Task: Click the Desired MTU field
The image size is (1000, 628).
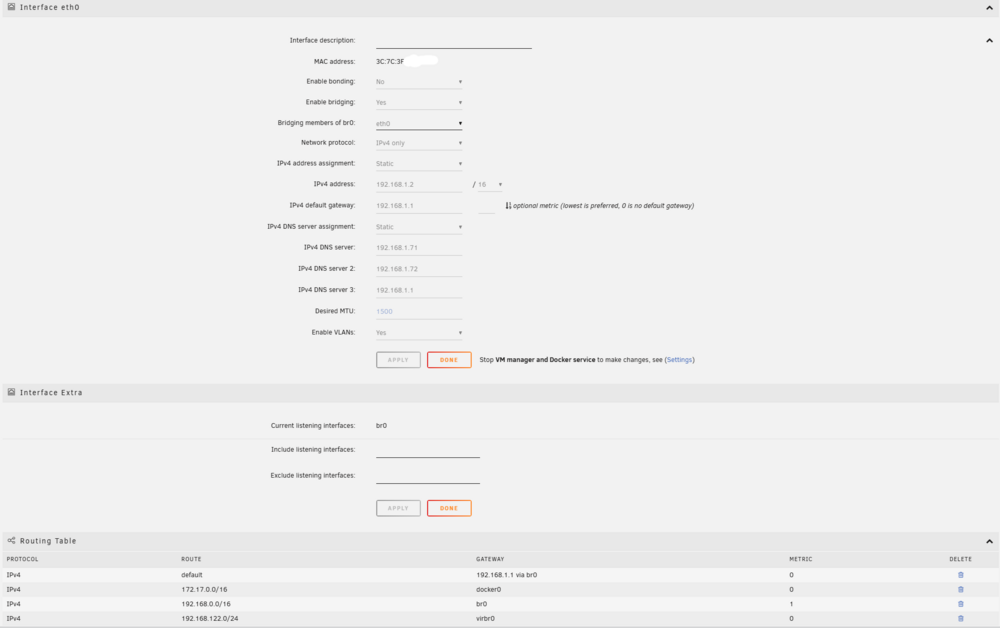Action: (419, 311)
